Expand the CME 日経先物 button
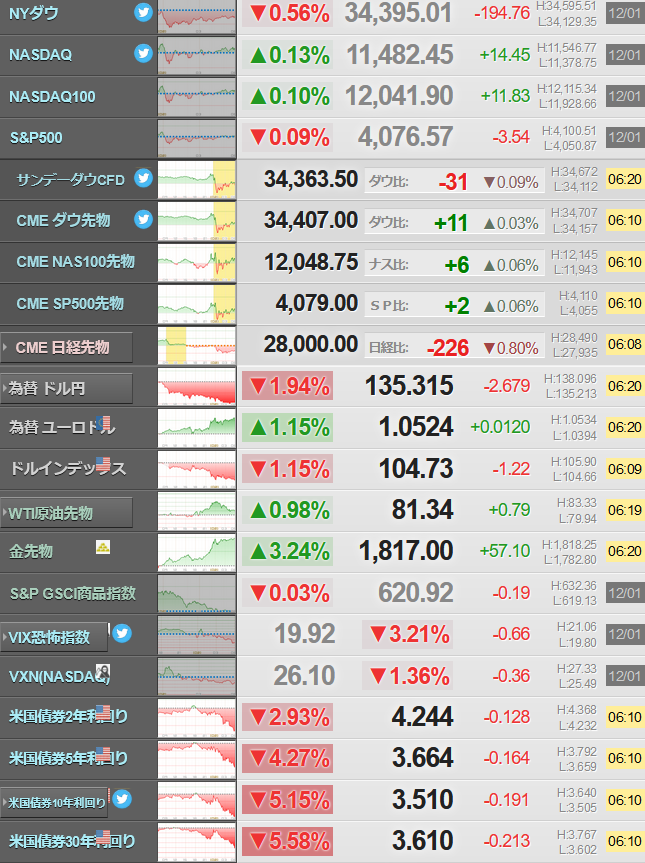 point(67,347)
